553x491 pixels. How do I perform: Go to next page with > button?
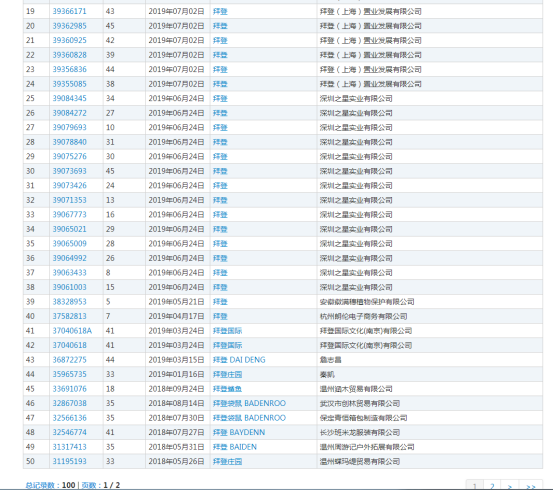point(510,486)
